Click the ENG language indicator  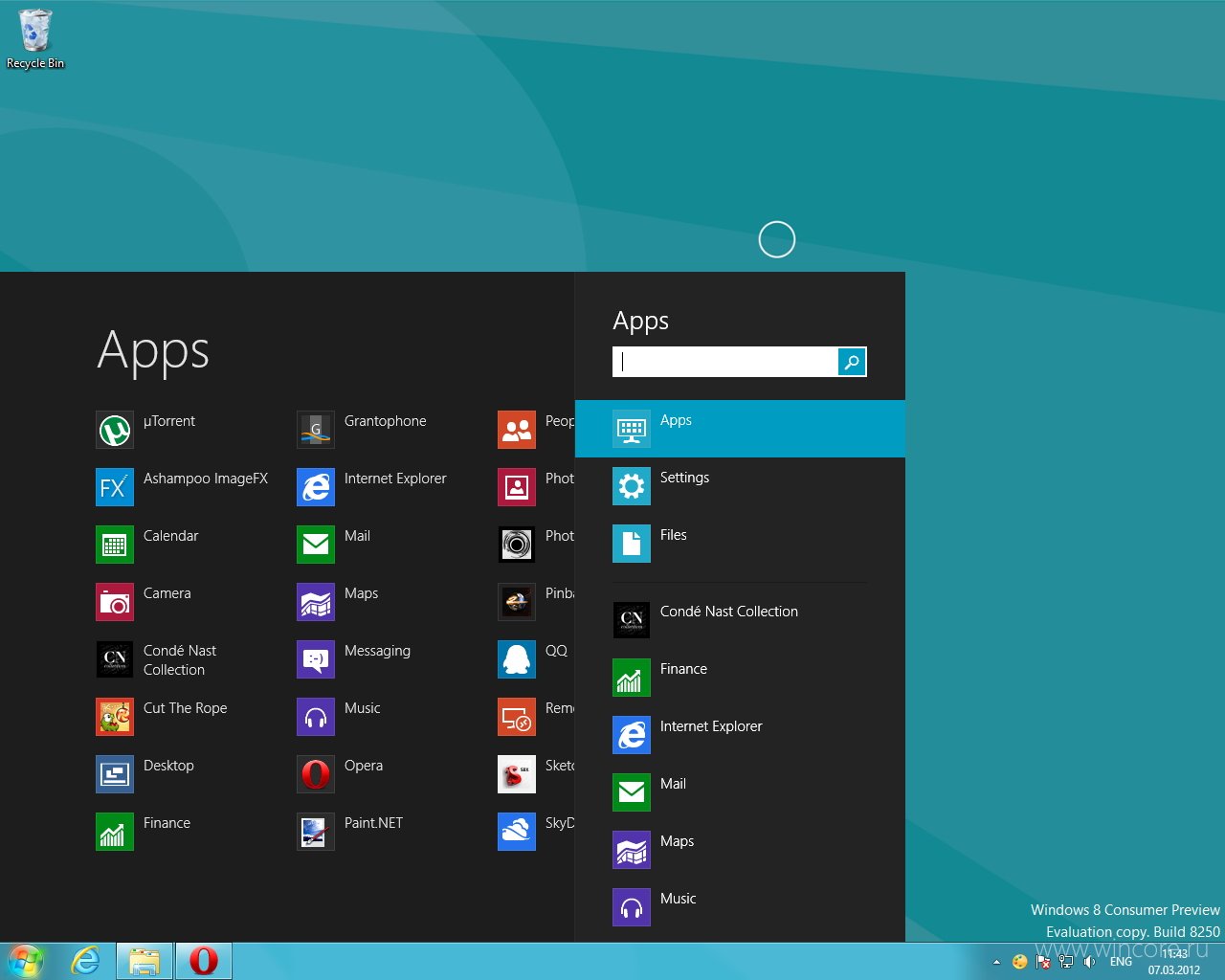[1121, 962]
